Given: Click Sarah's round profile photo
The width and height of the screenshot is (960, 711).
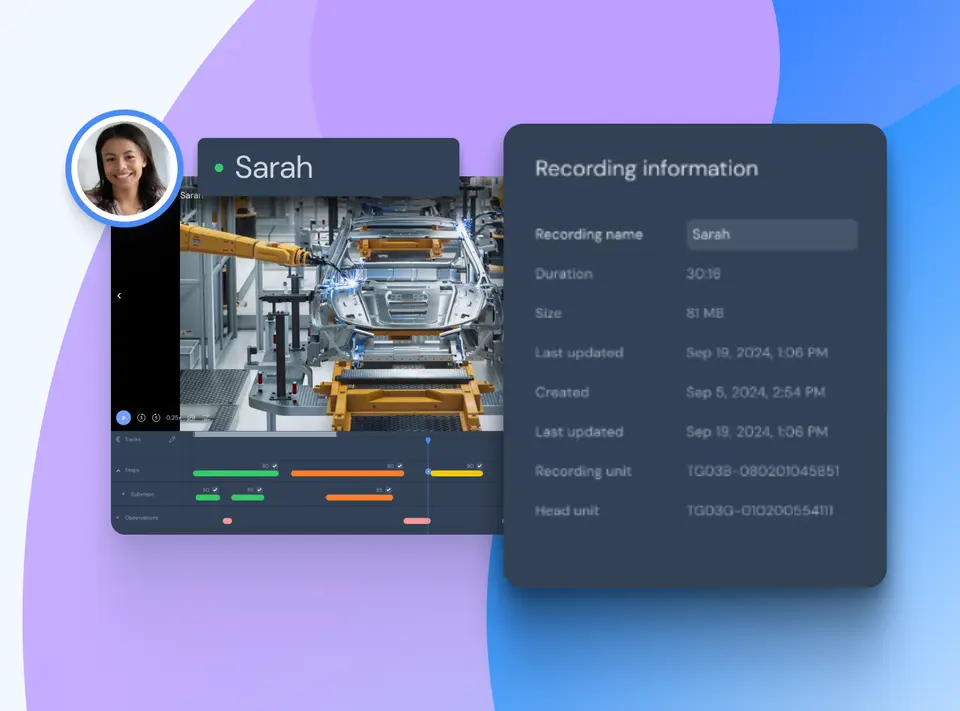Looking at the screenshot, I should pyautogui.click(x=124, y=168).
